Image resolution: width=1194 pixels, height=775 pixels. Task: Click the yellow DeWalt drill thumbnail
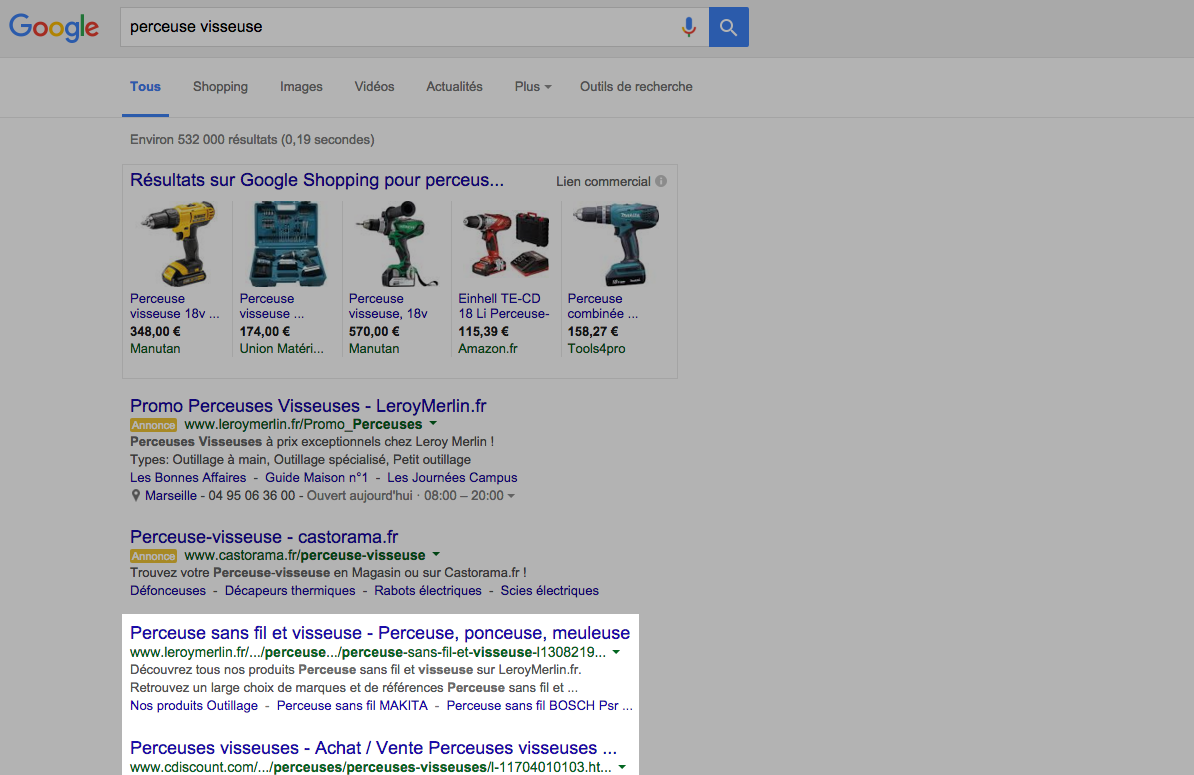(x=178, y=244)
